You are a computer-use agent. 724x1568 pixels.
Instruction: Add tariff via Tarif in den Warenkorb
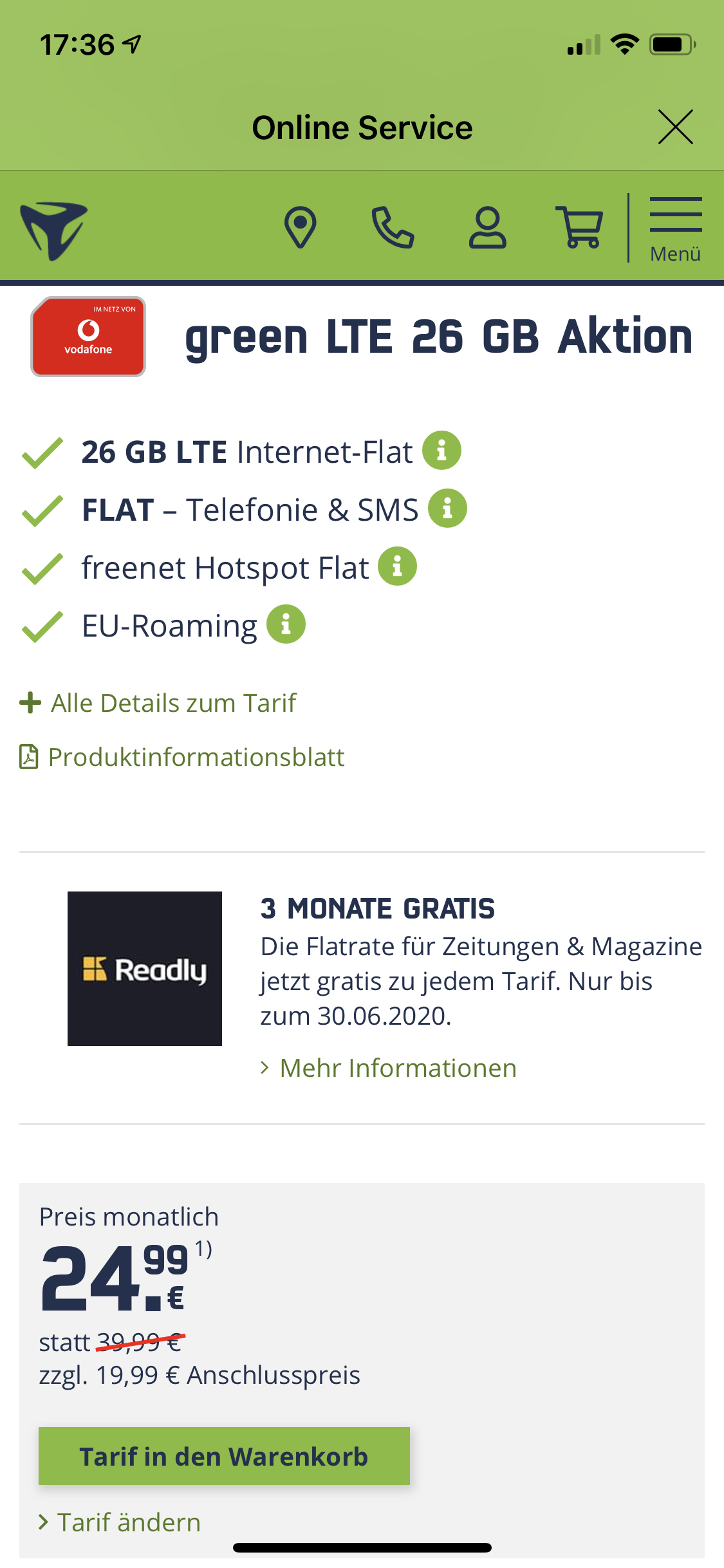(224, 1456)
